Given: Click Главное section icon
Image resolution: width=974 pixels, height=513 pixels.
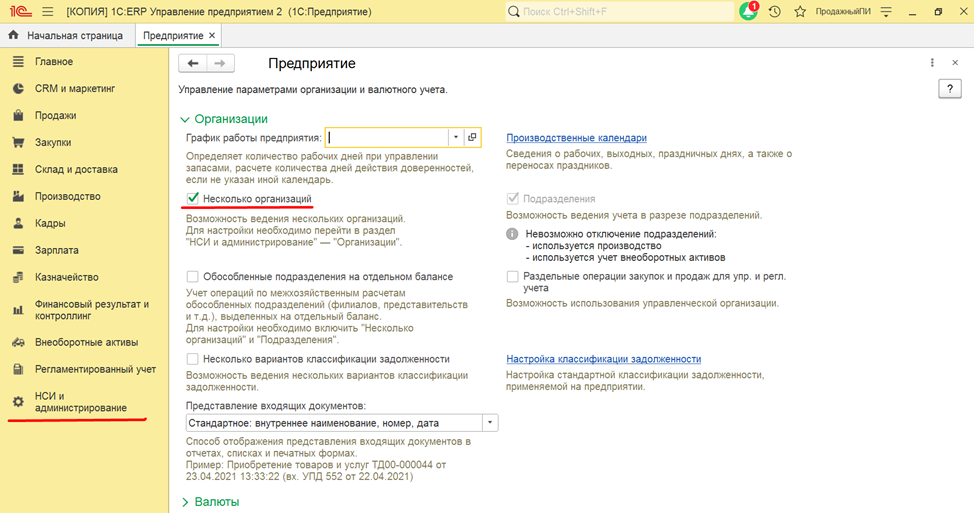Looking at the screenshot, I should click(x=18, y=61).
